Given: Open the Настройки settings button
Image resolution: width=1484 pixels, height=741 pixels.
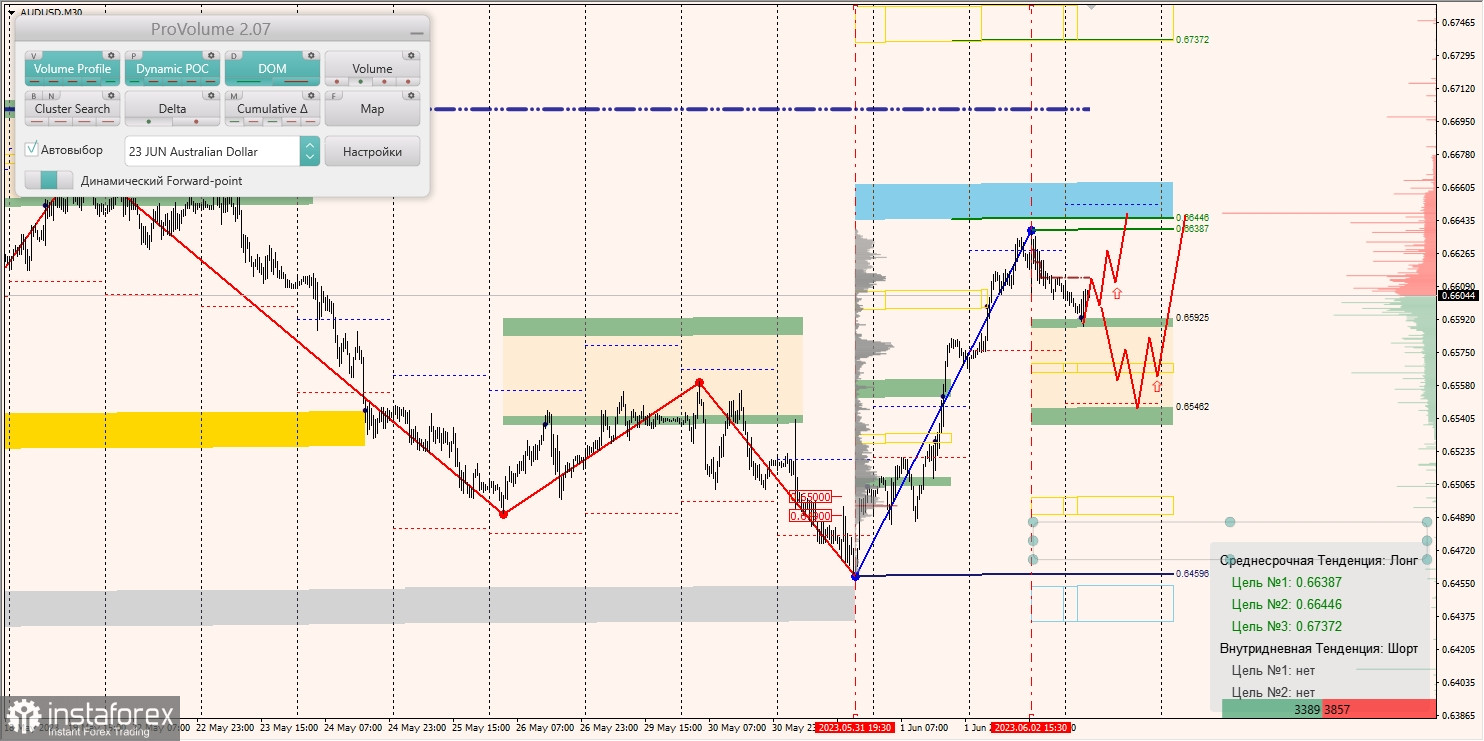Looking at the screenshot, I should click(x=372, y=151).
